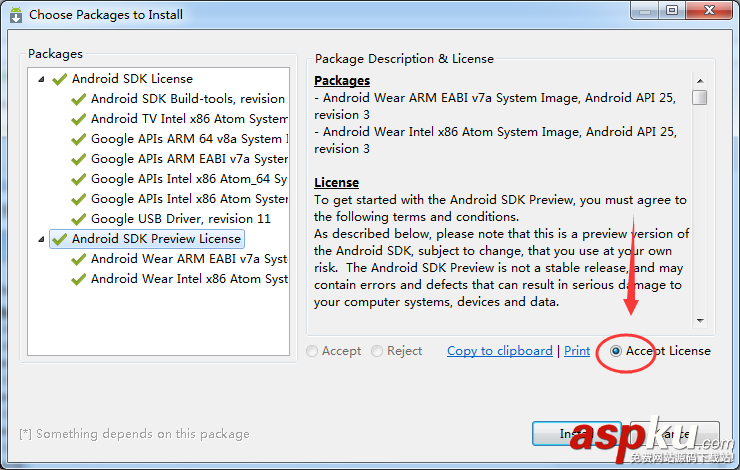Choose the Reject radio button
Screen dimensions: 740x470
pyautogui.click(x=377, y=351)
